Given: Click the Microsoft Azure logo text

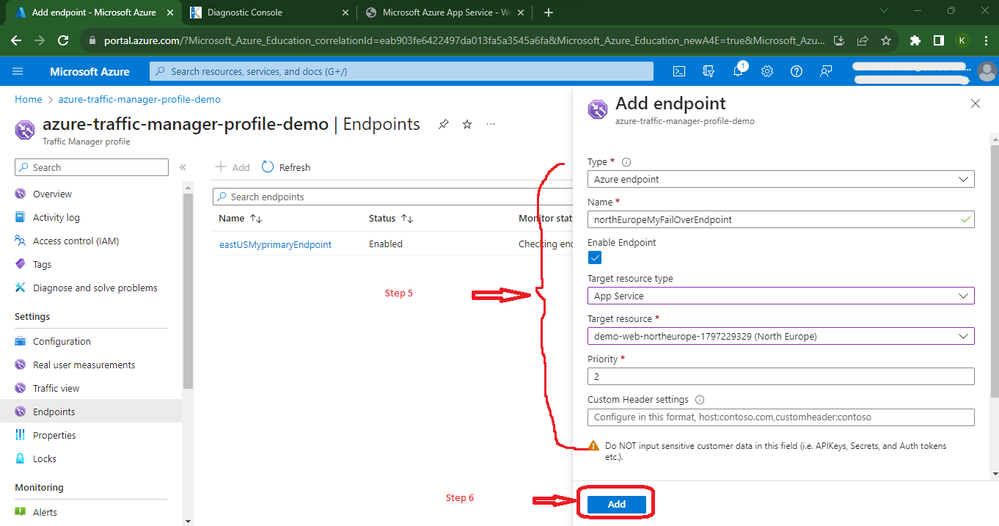Looking at the screenshot, I should pos(90,71).
